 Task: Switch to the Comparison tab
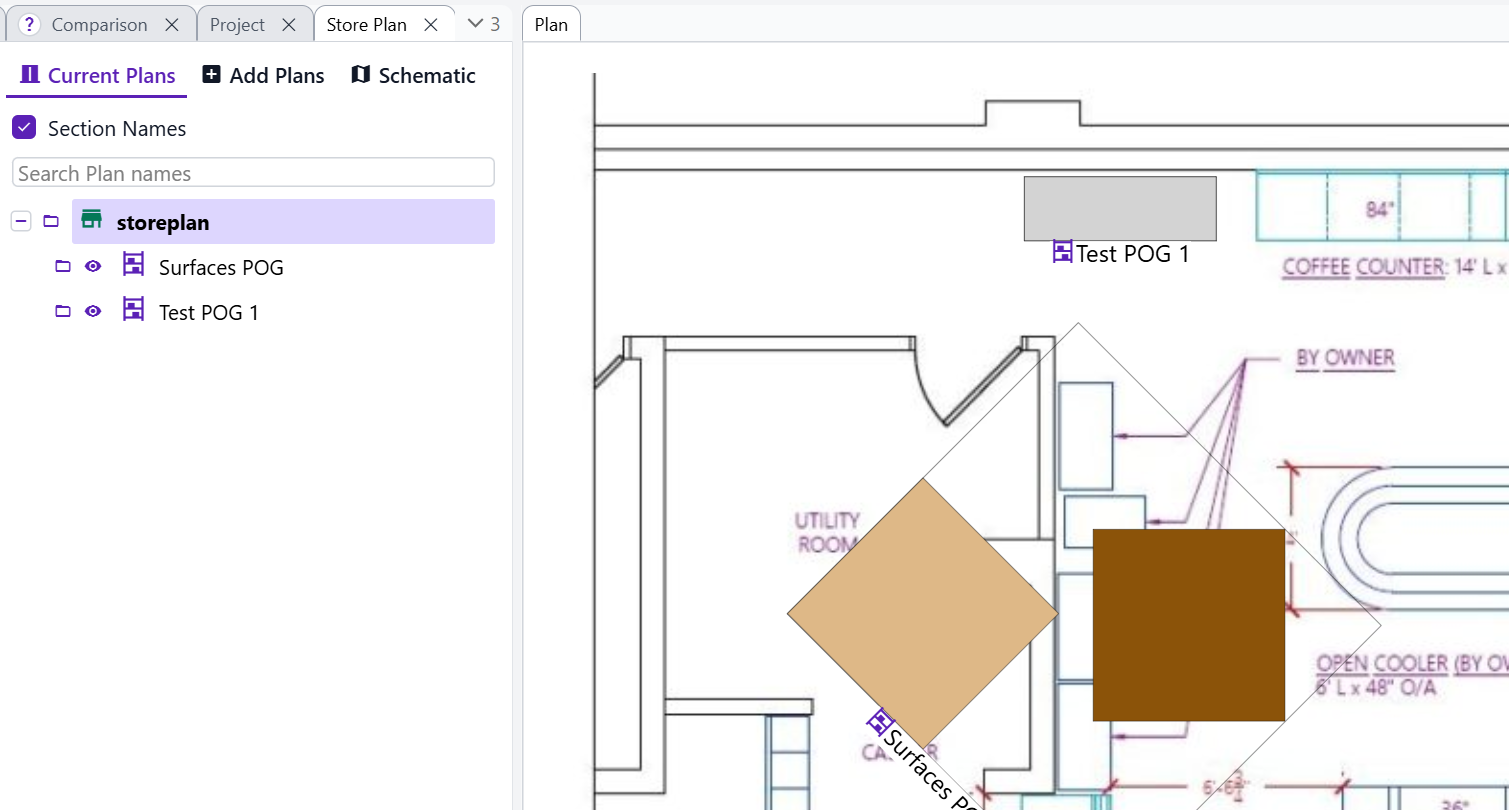[99, 25]
